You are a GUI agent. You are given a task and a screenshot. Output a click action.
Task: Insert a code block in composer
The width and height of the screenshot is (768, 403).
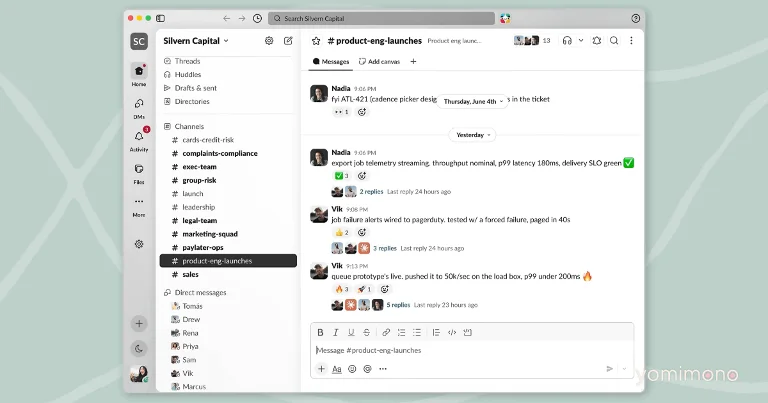pos(468,332)
